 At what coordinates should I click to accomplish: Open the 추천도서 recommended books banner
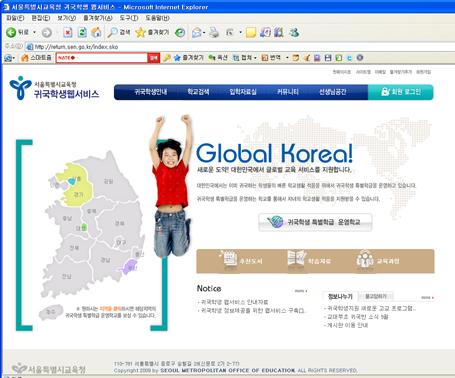point(241,261)
